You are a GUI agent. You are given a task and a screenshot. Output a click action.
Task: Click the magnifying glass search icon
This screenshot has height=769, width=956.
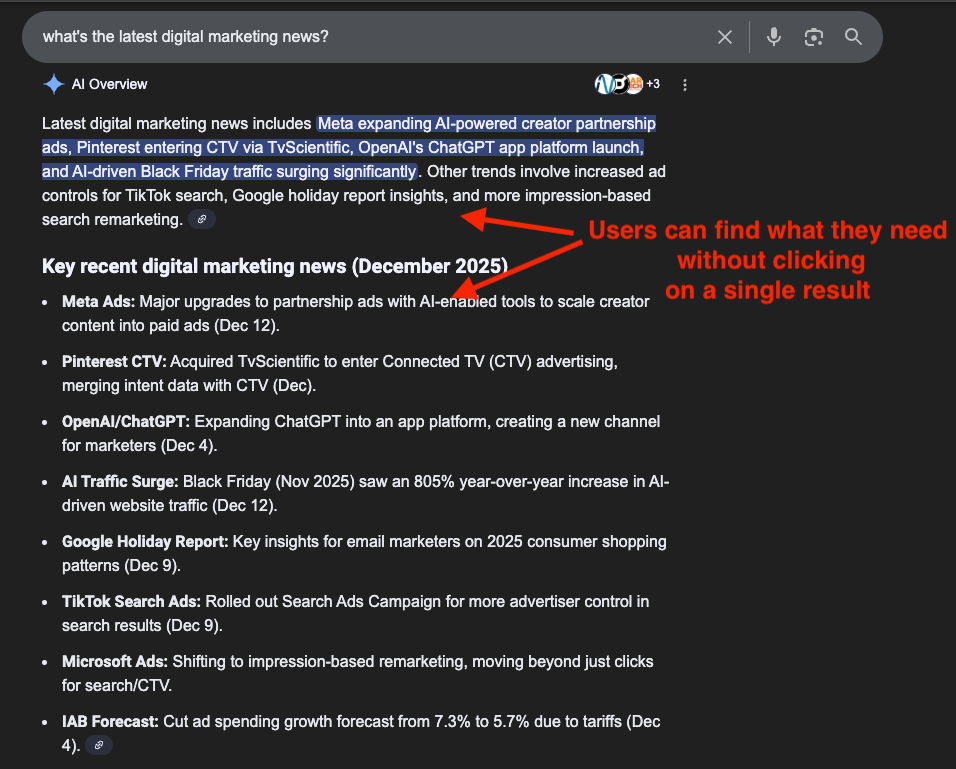point(853,37)
